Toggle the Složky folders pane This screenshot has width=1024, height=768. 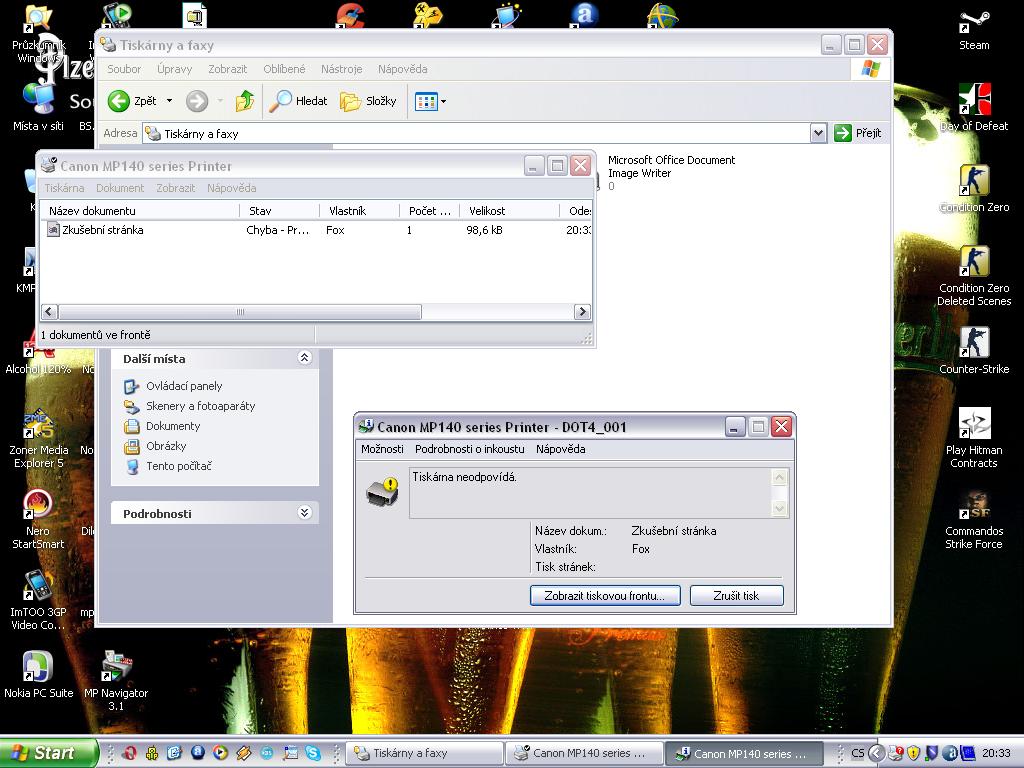(368, 101)
